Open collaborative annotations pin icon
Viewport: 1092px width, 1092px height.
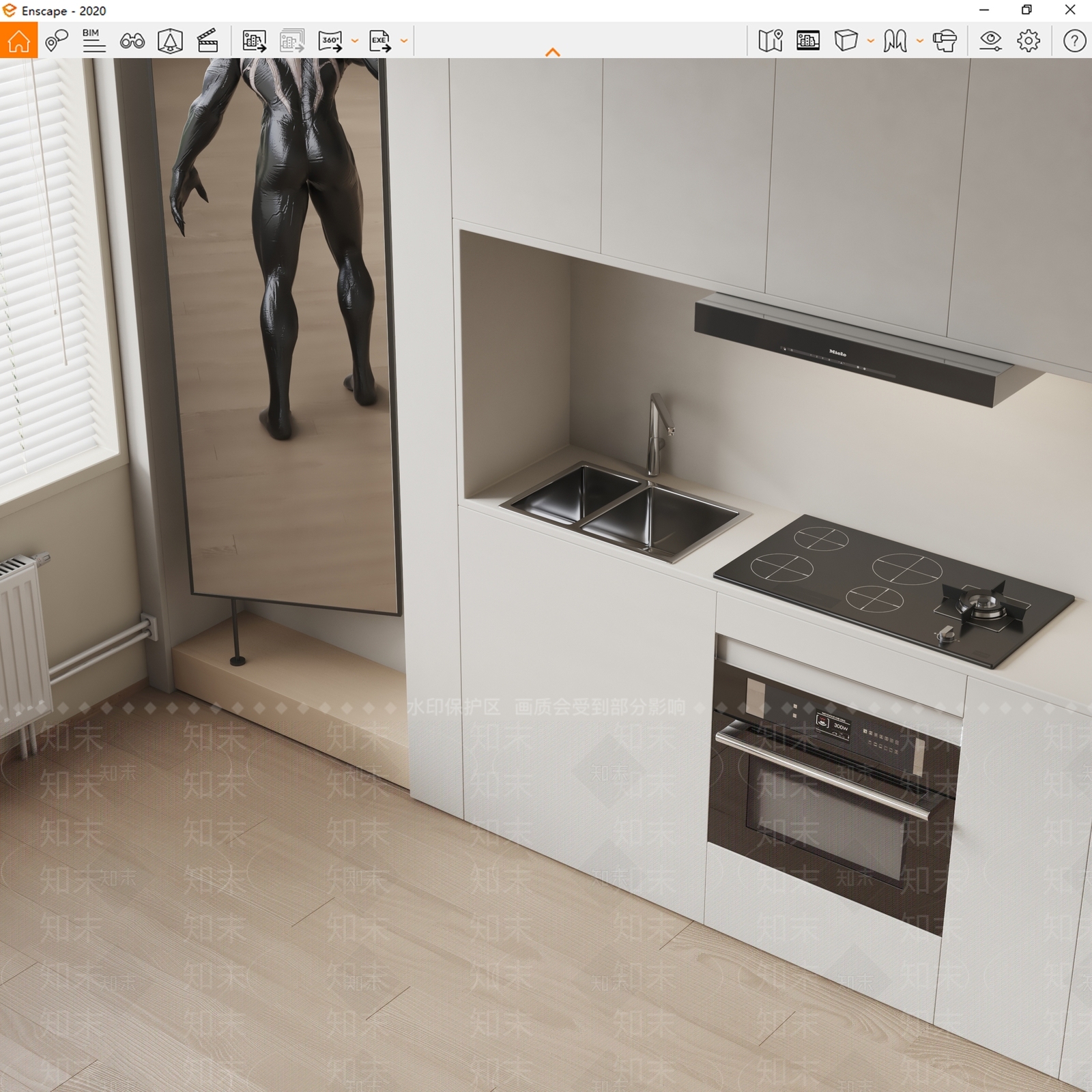point(57,41)
